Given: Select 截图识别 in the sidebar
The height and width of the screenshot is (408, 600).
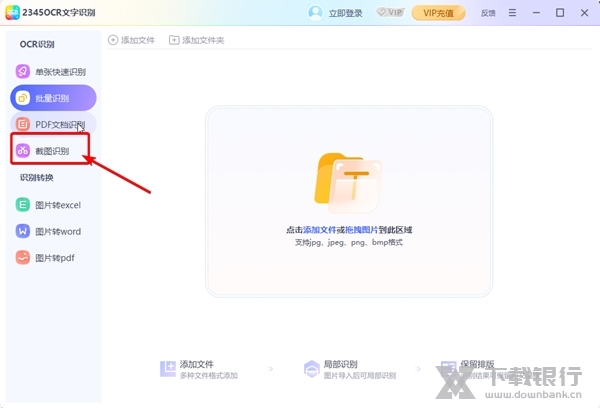Looking at the screenshot, I should [50, 149].
